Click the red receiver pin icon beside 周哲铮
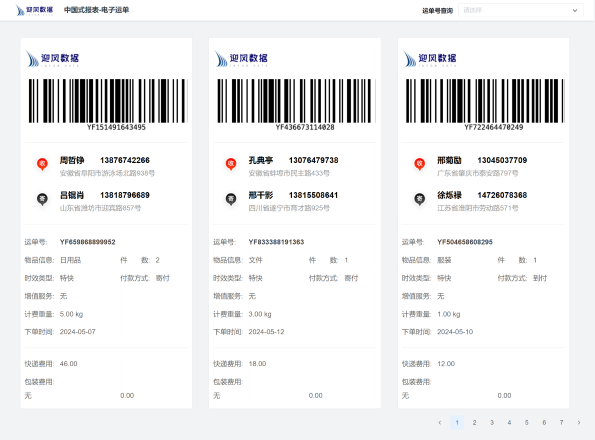This screenshot has height=440, width=595. click(42, 164)
